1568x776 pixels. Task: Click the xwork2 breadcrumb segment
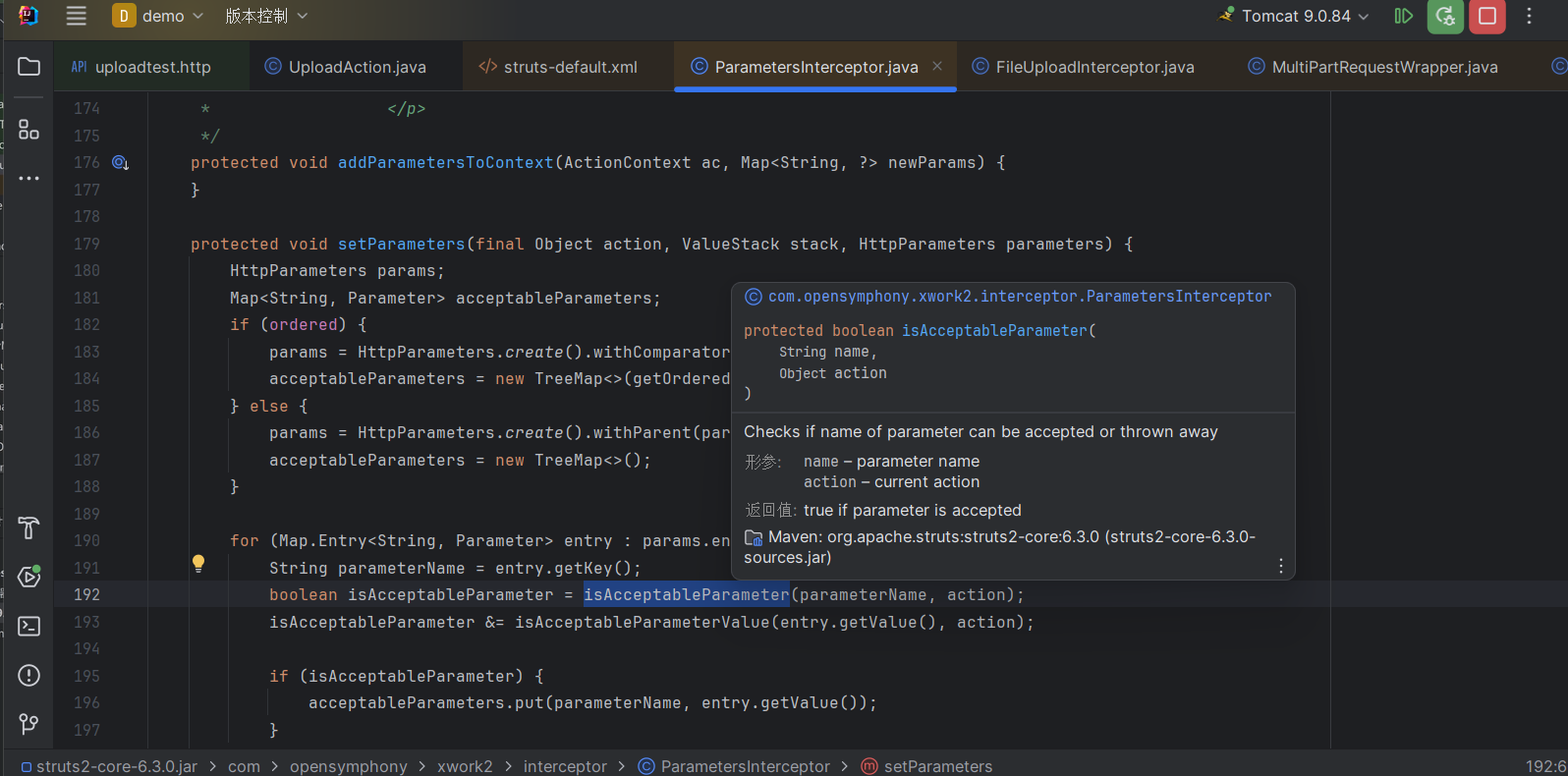click(465, 766)
